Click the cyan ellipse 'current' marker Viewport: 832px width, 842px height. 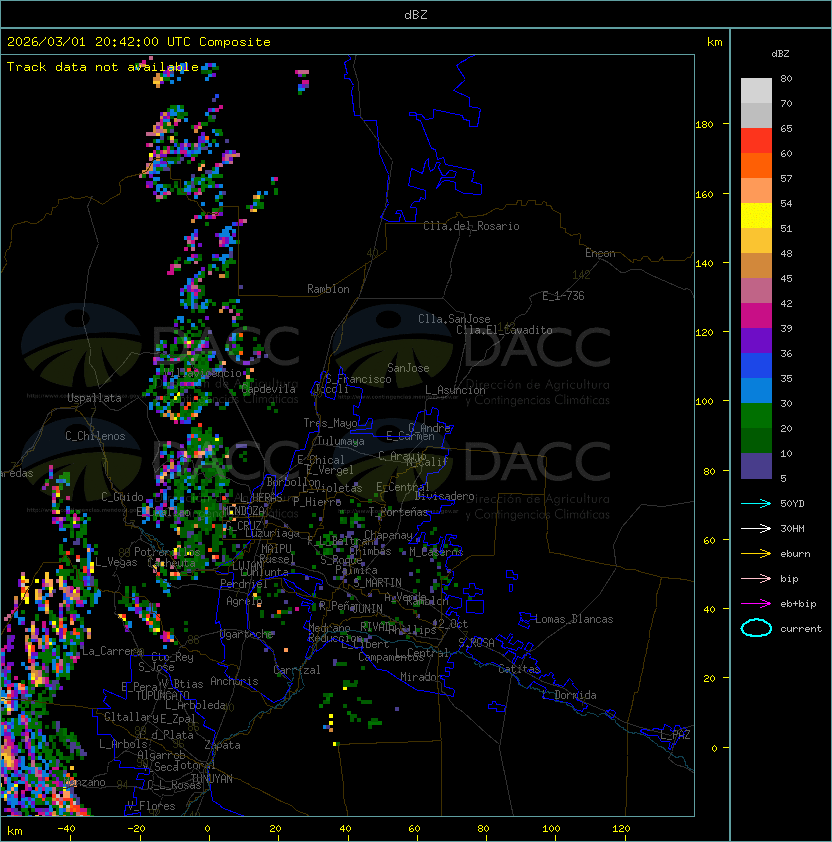756,628
